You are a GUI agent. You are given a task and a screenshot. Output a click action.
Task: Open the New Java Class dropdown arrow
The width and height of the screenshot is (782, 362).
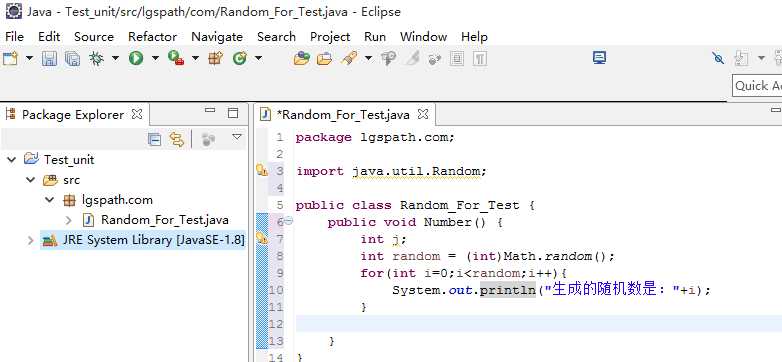pyautogui.click(x=258, y=58)
